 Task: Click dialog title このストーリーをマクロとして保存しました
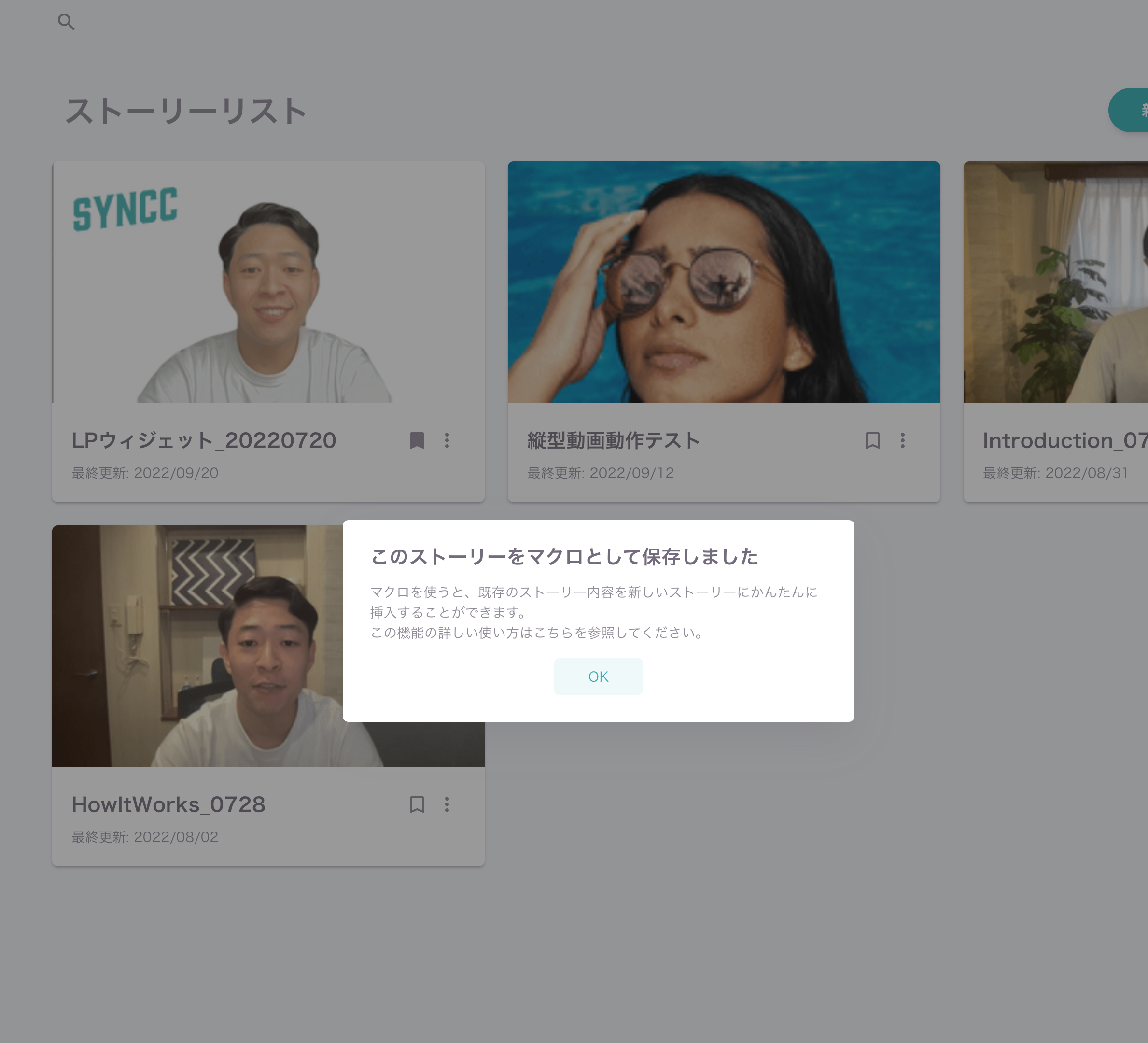pos(564,557)
